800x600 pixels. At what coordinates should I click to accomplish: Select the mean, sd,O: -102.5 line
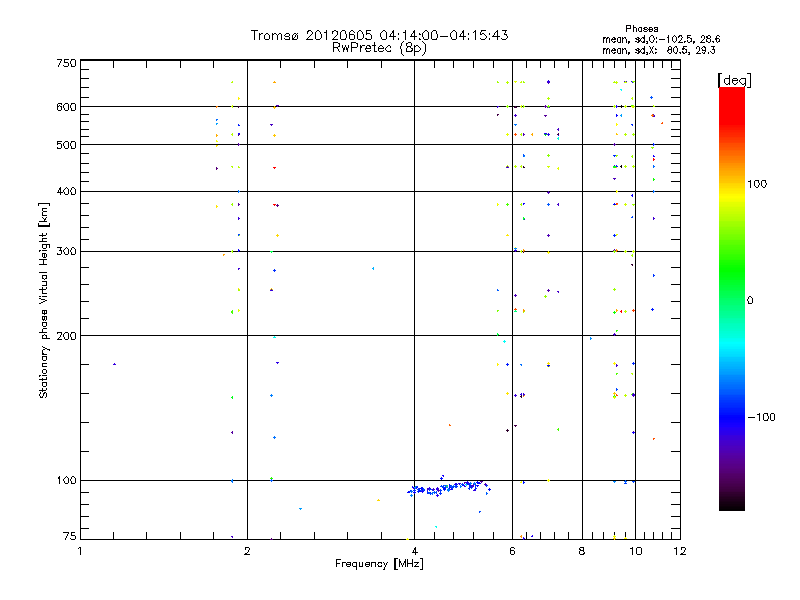[x=661, y=39]
